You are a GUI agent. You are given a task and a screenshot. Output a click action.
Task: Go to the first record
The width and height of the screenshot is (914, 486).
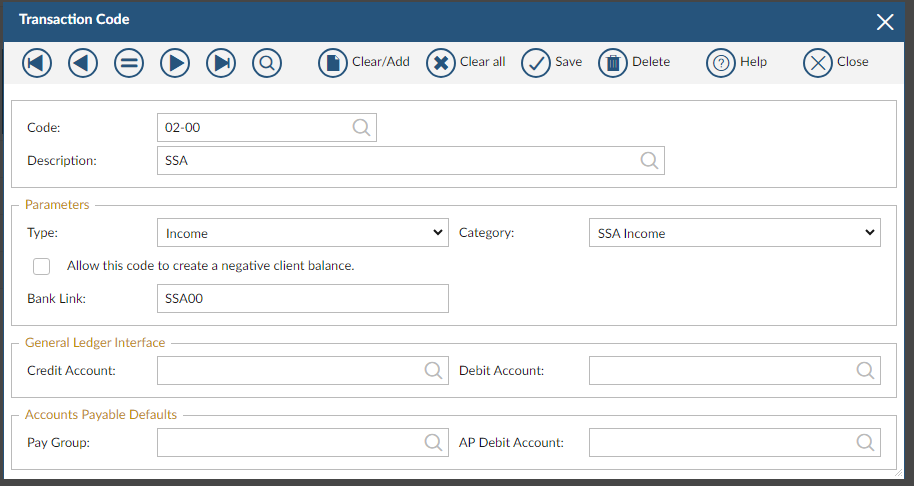click(x=37, y=63)
